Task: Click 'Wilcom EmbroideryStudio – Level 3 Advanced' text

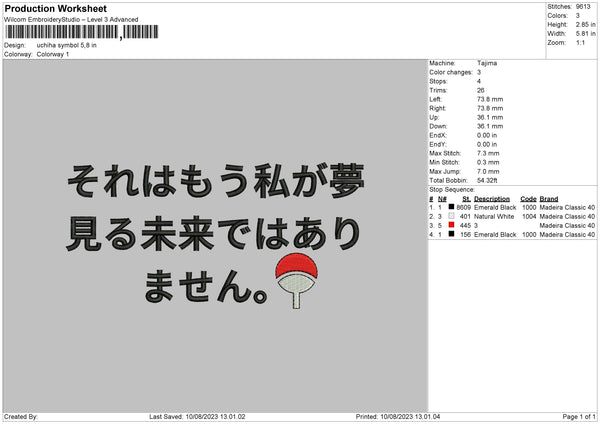Action: 71,20
